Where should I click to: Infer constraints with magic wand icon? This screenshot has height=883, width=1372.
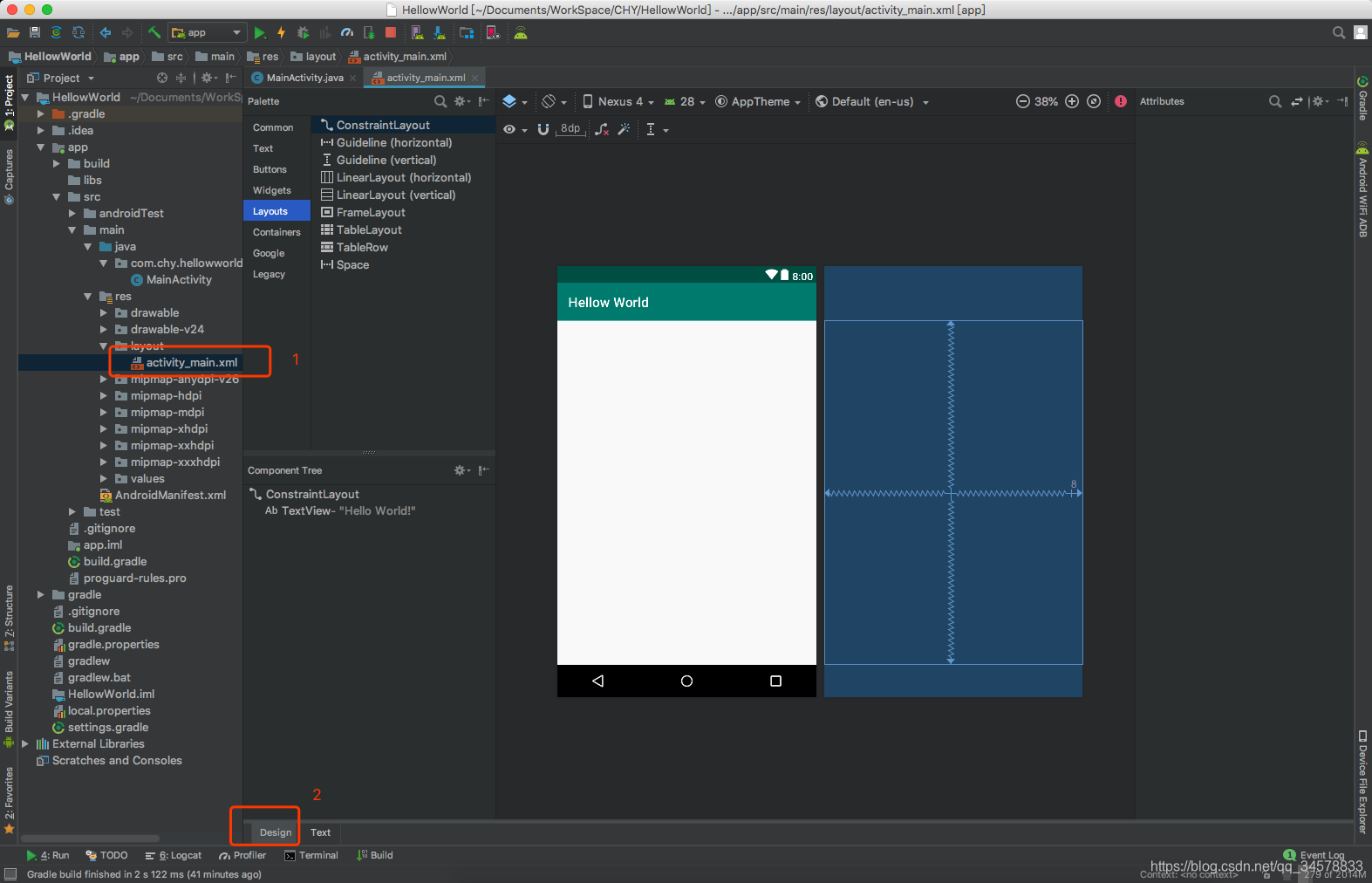tap(624, 129)
